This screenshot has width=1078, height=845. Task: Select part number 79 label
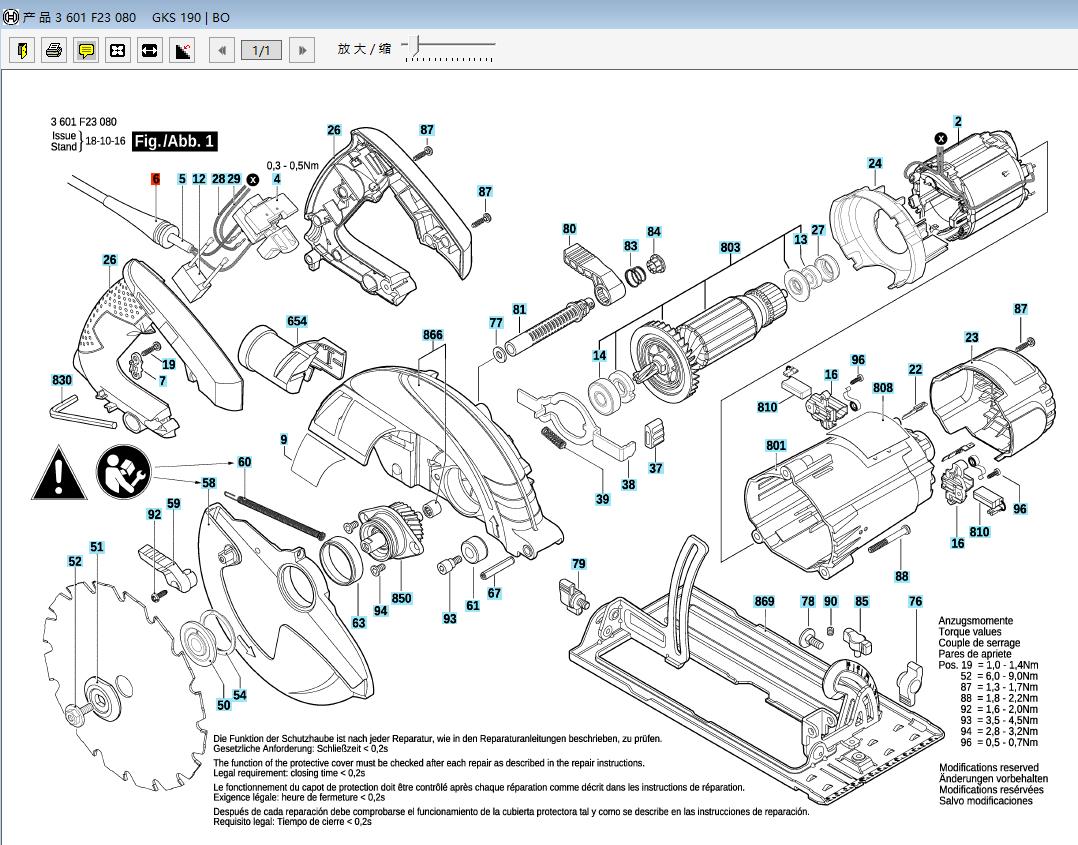(579, 564)
